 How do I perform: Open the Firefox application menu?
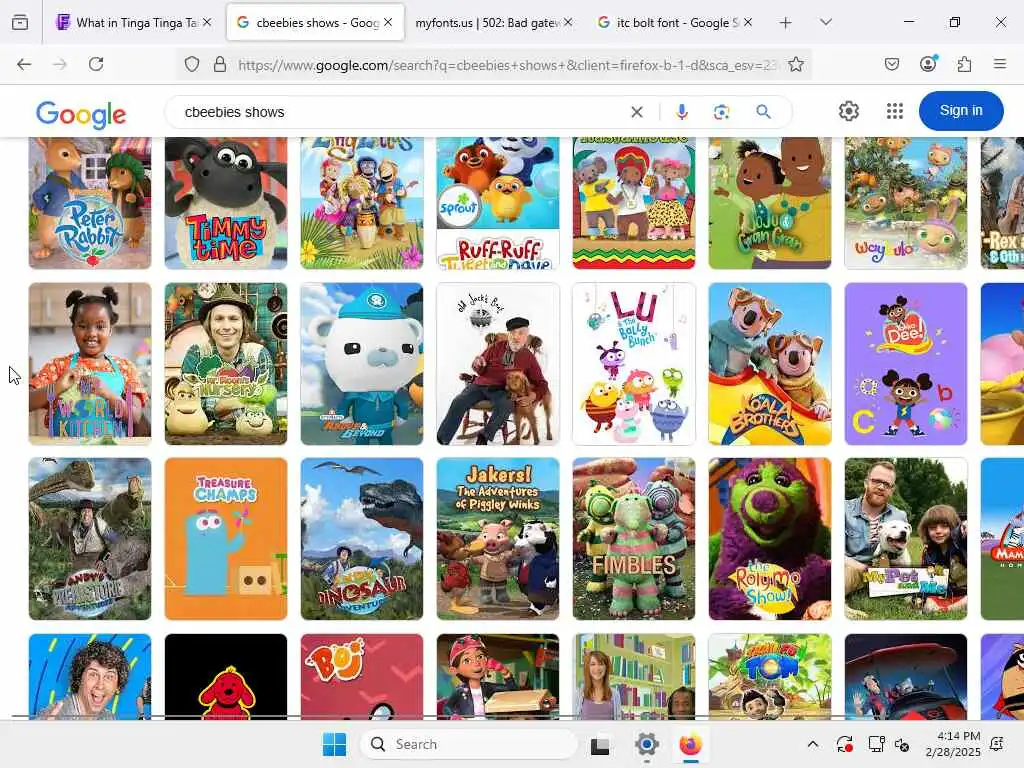[x=1000, y=64]
